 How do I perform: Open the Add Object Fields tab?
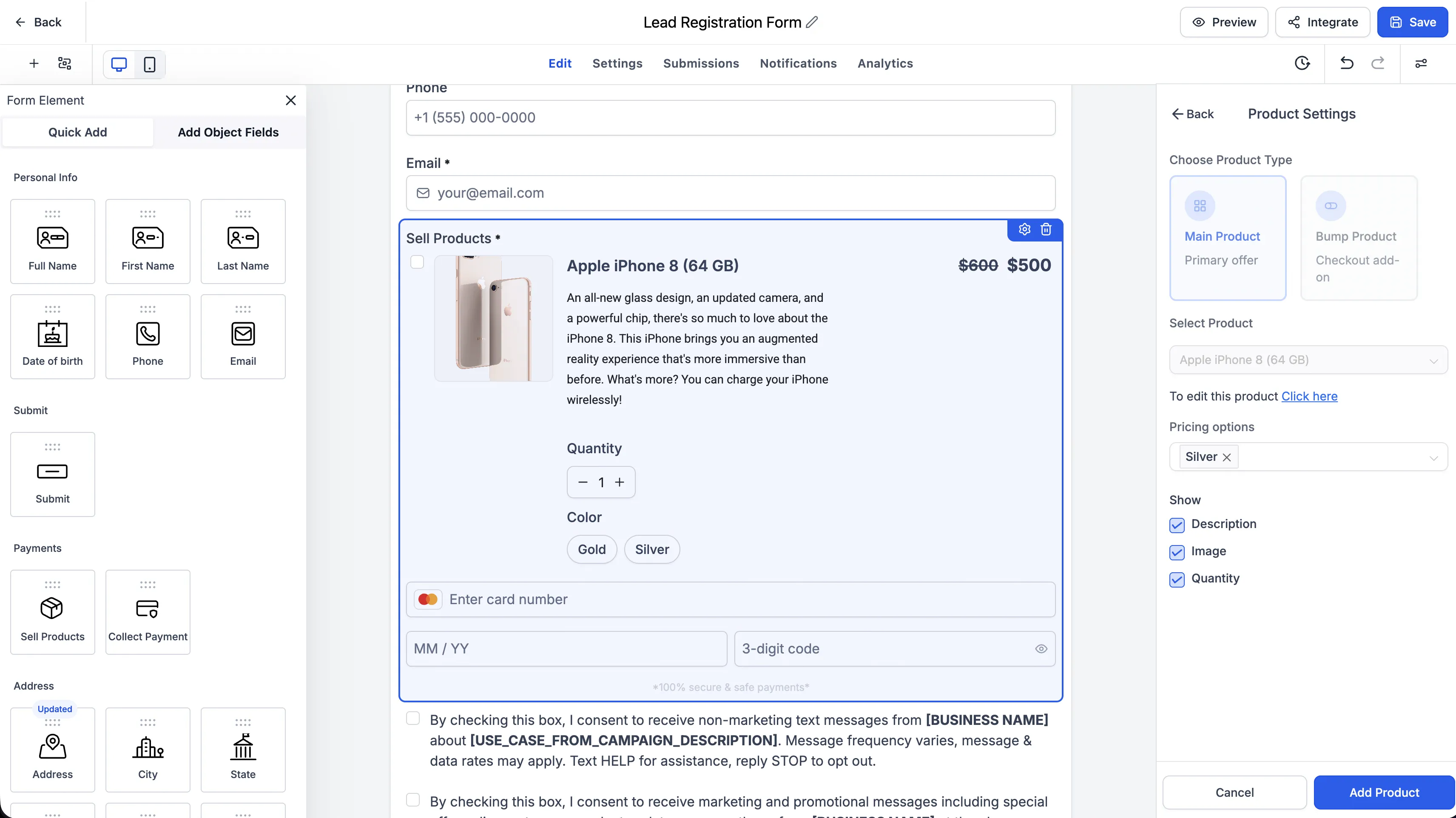pyautogui.click(x=228, y=132)
